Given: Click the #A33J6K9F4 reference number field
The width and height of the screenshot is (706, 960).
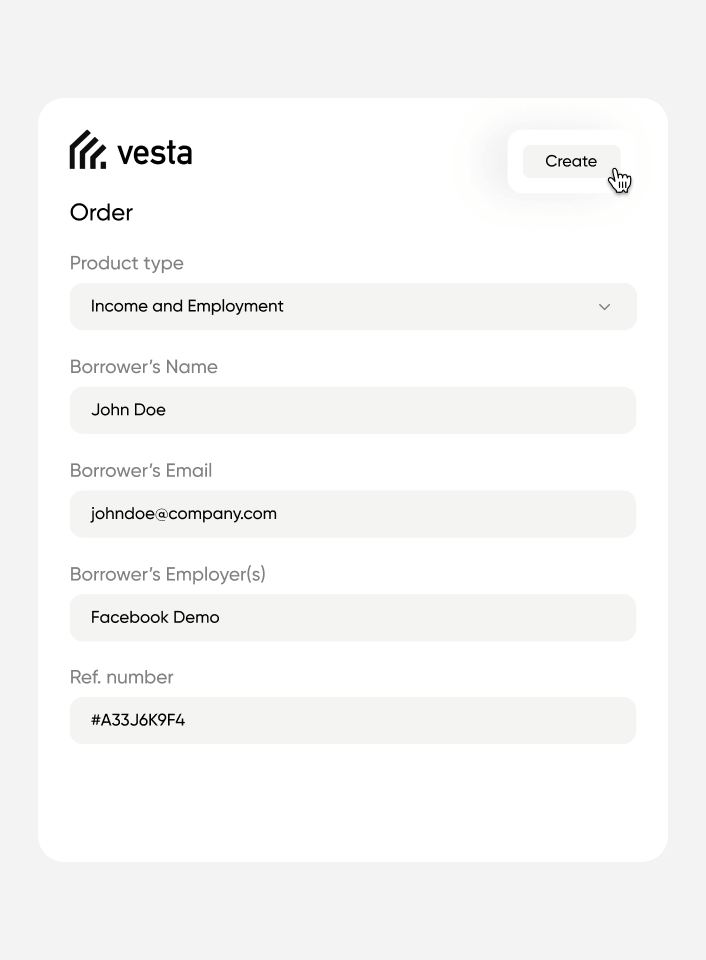Looking at the screenshot, I should point(352,720).
